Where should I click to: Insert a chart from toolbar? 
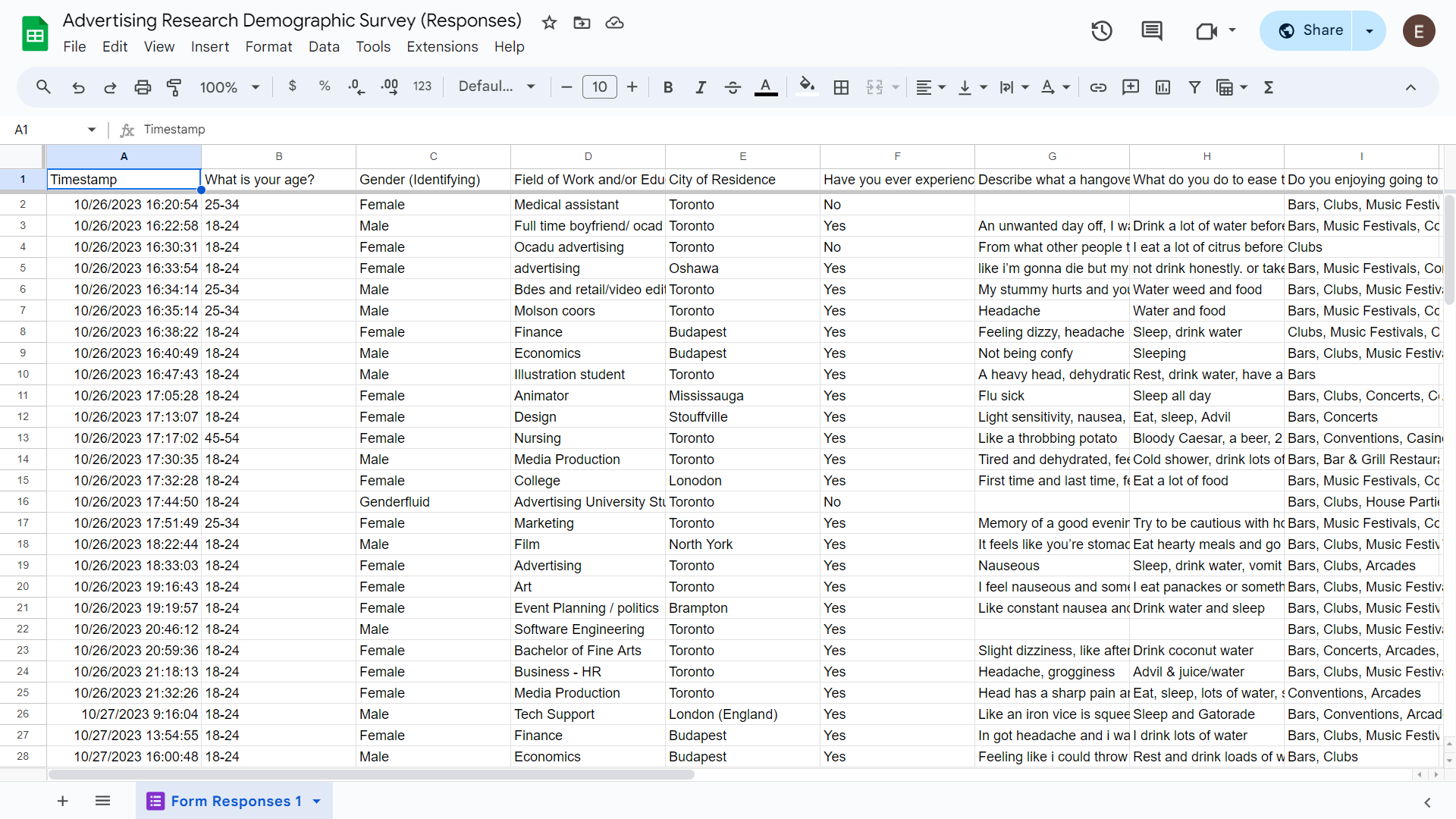tap(1163, 87)
